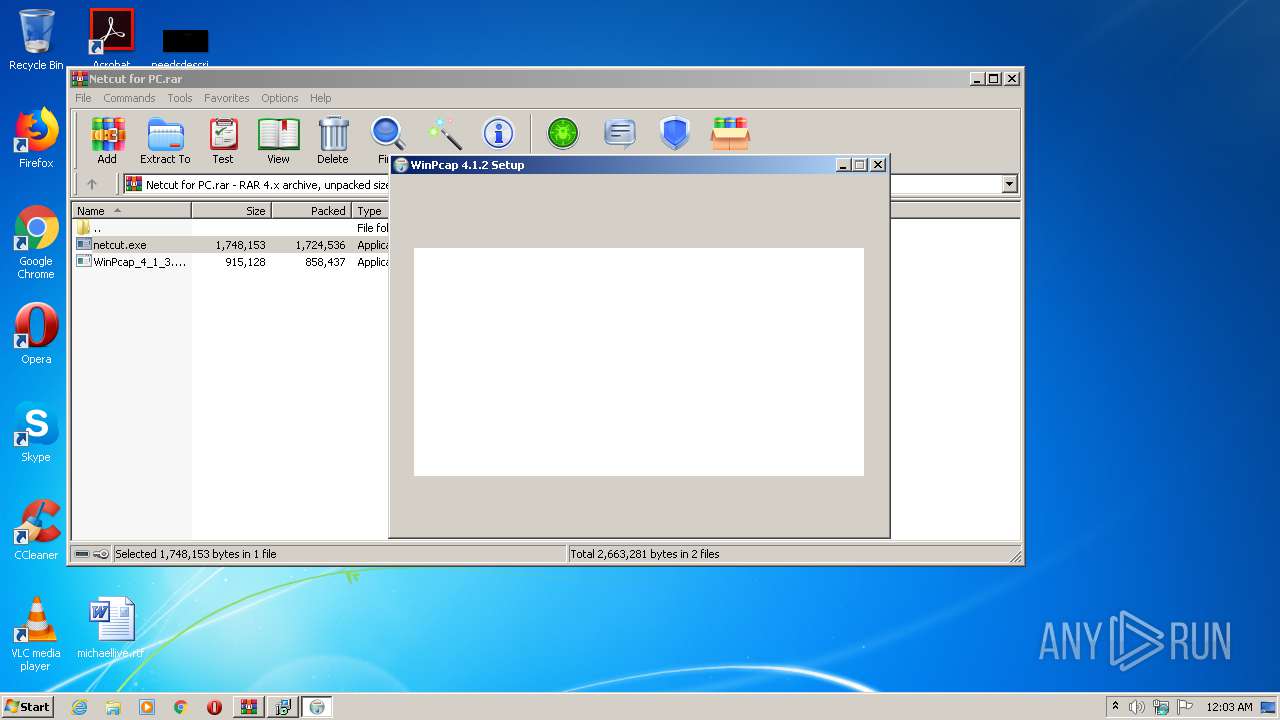Click the green VirusScan bug icon
1280x720 pixels.
[563, 133]
